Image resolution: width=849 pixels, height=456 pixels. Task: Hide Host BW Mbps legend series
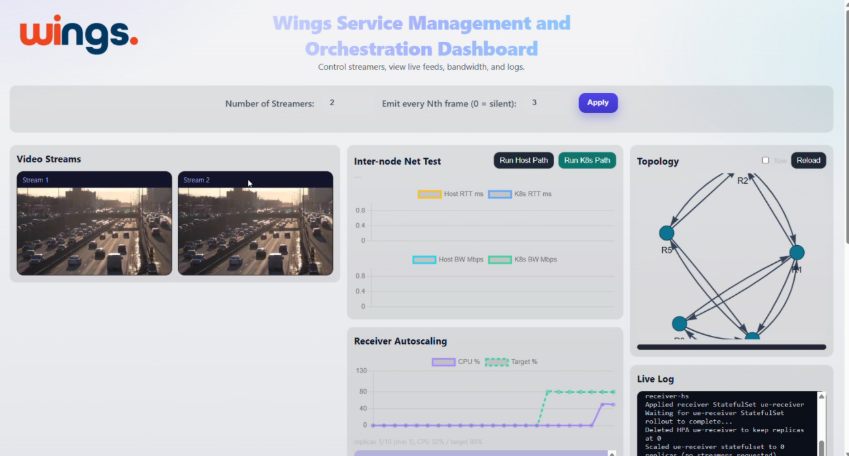[x=449, y=260]
